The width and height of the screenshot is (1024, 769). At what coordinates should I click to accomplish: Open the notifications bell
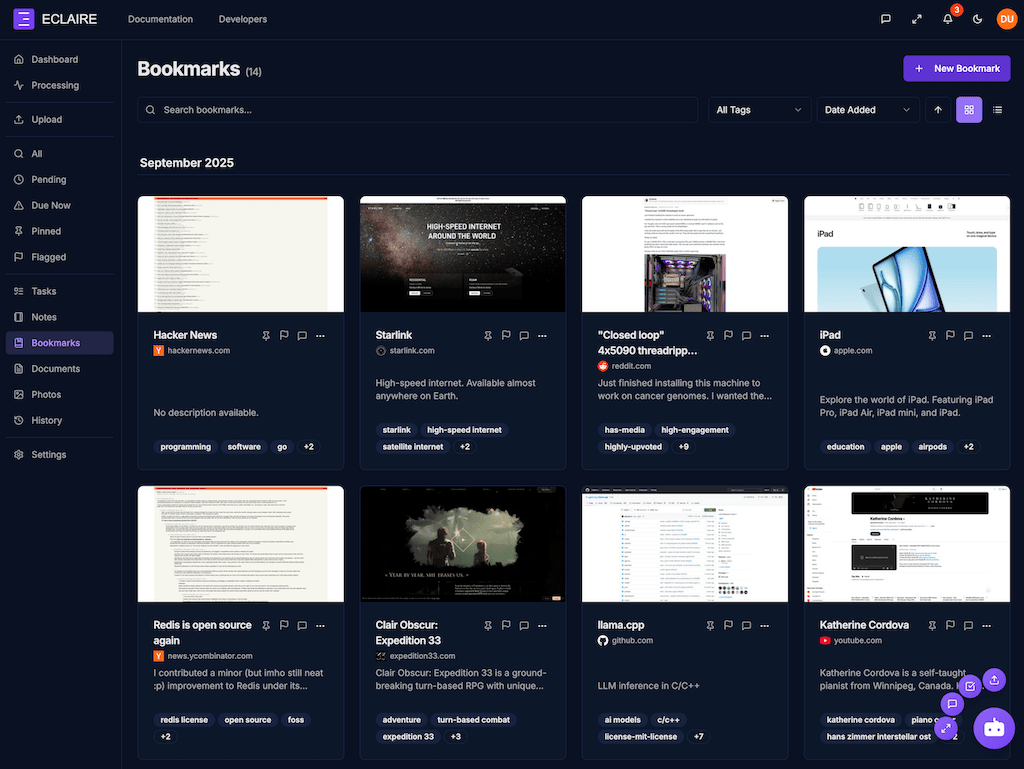pyautogui.click(x=948, y=19)
